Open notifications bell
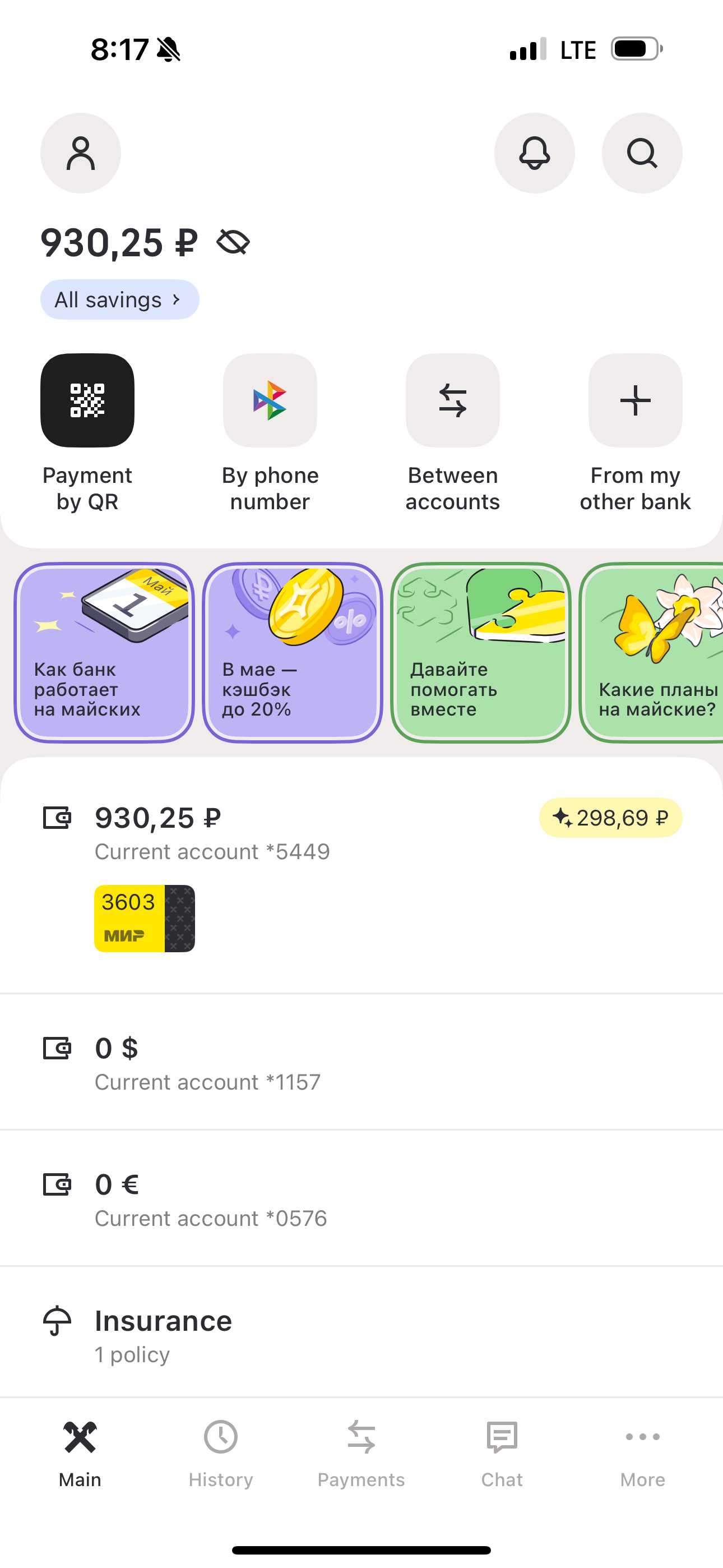723x1568 pixels. click(534, 153)
